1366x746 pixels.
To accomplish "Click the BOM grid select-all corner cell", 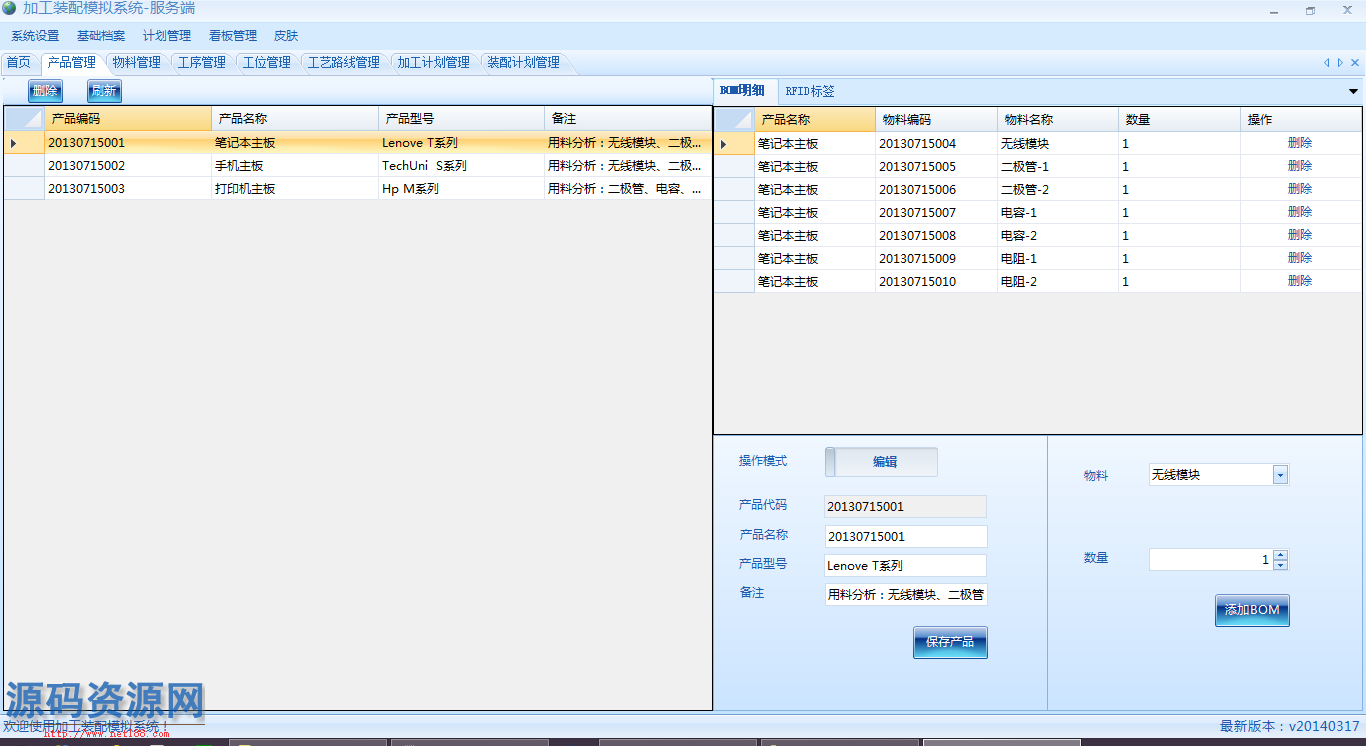I will [x=735, y=120].
